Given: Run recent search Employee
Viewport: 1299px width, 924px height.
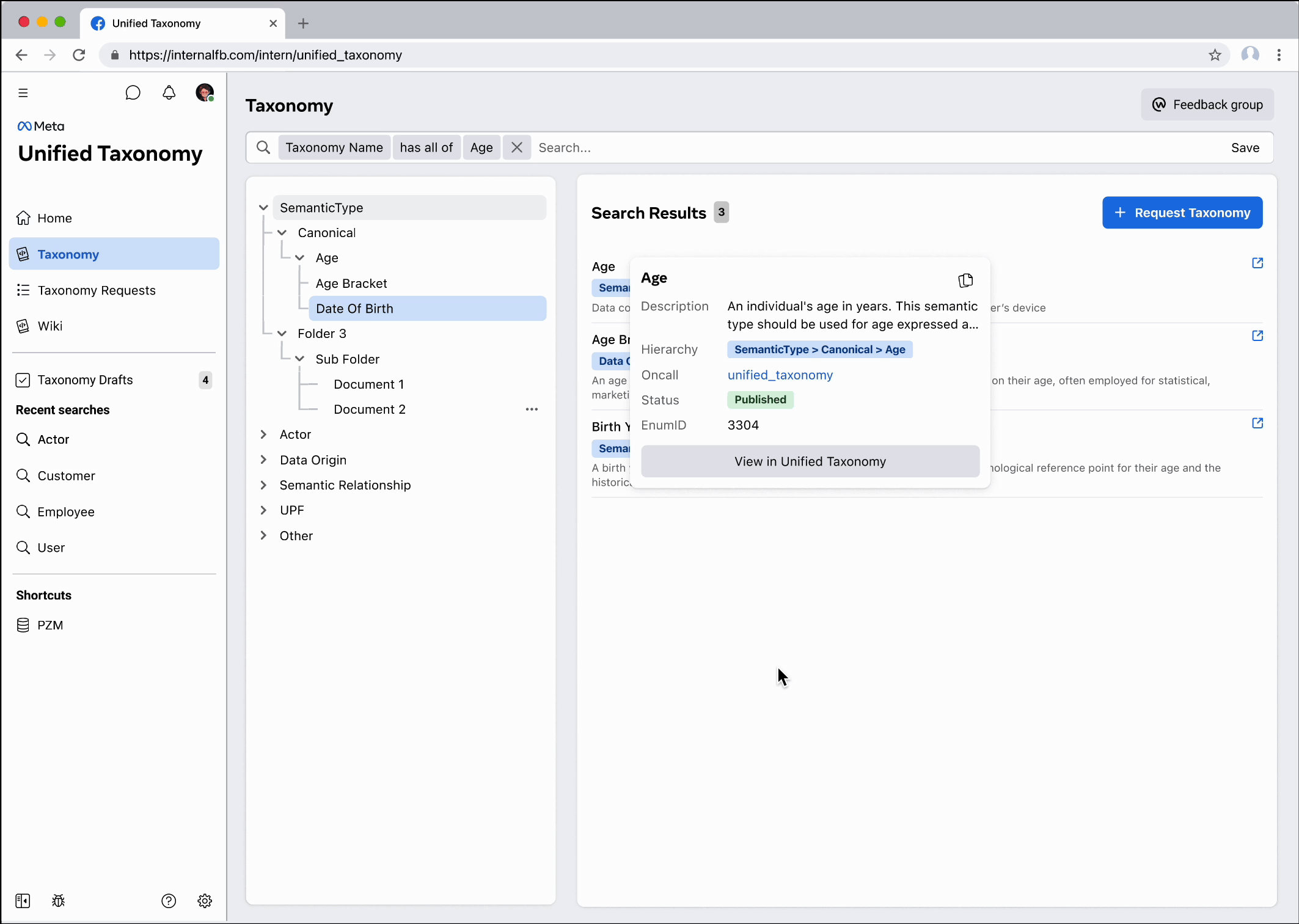Looking at the screenshot, I should coord(114,512).
